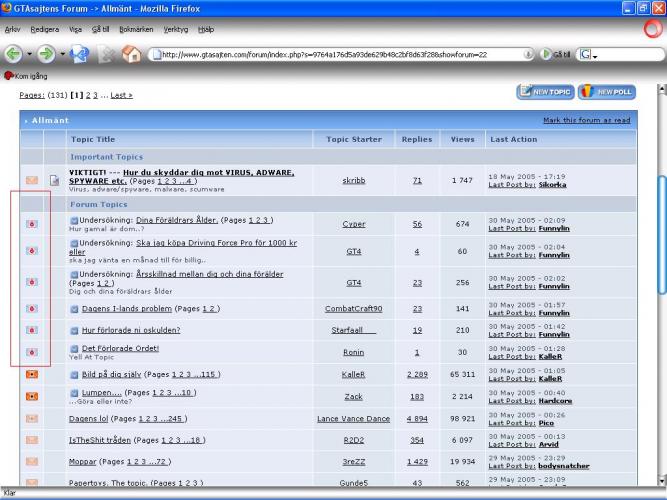The height and width of the screenshot is (500, 667).
Task: Click the Firefox Back arrow button
Action: point(15,54)
